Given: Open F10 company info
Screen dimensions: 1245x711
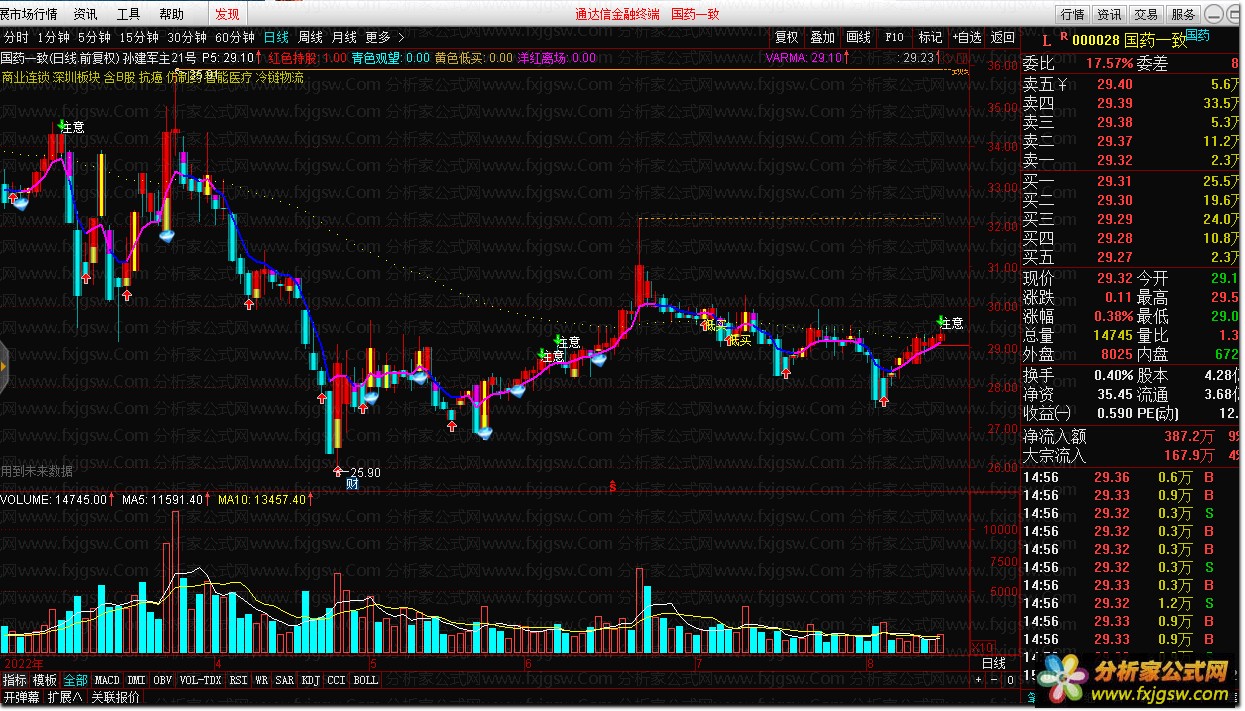Looking at the screenshot, I should [894, 37].
